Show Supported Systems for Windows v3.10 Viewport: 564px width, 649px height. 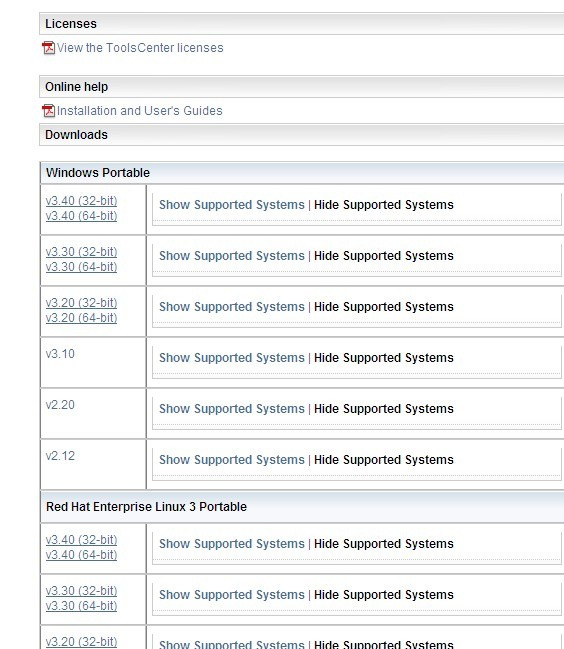pyautogui.click(x=232, y=358)
